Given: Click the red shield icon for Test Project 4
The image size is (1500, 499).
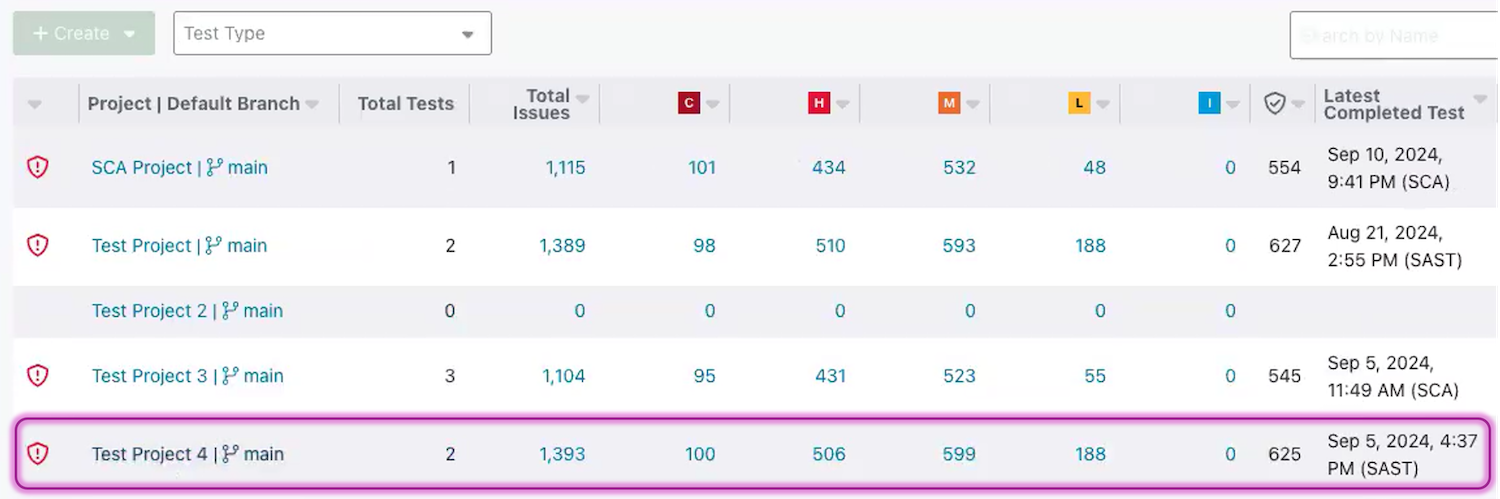Looking at the screenshot, I should [37, 453].
